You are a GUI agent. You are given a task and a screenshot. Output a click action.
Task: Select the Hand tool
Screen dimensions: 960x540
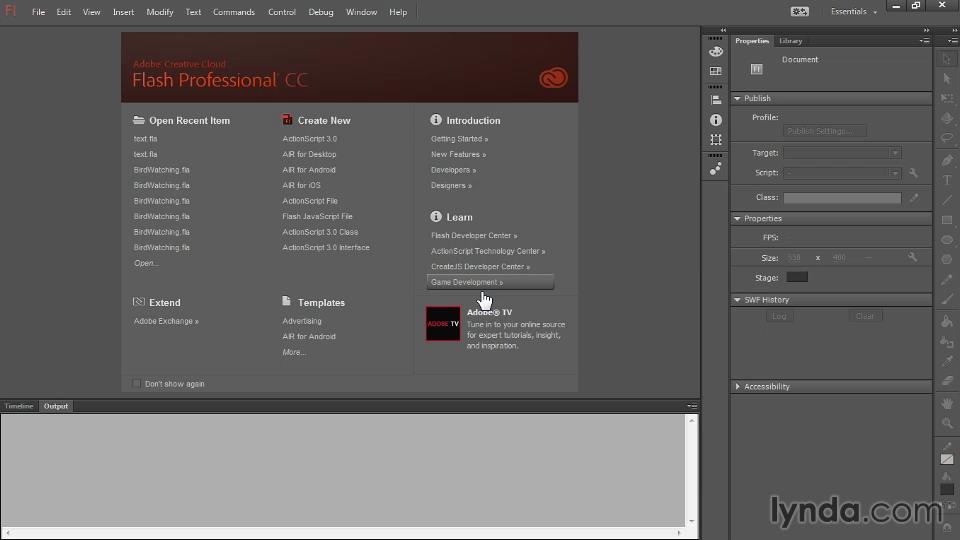[947, 403]
